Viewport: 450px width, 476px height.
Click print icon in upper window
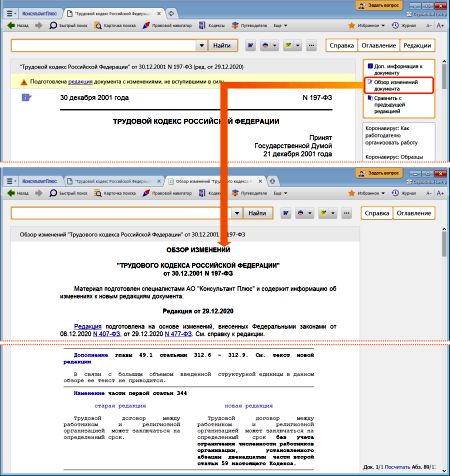coord(265,45)
